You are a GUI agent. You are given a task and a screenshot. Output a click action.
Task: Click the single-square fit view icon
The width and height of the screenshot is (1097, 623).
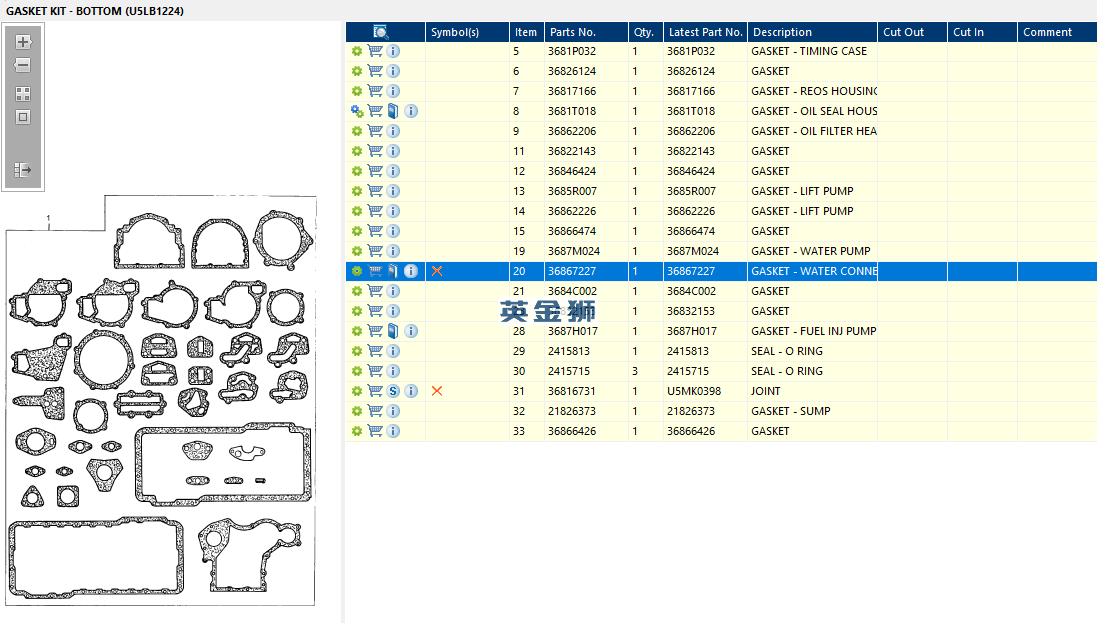(x=23, y=117)
